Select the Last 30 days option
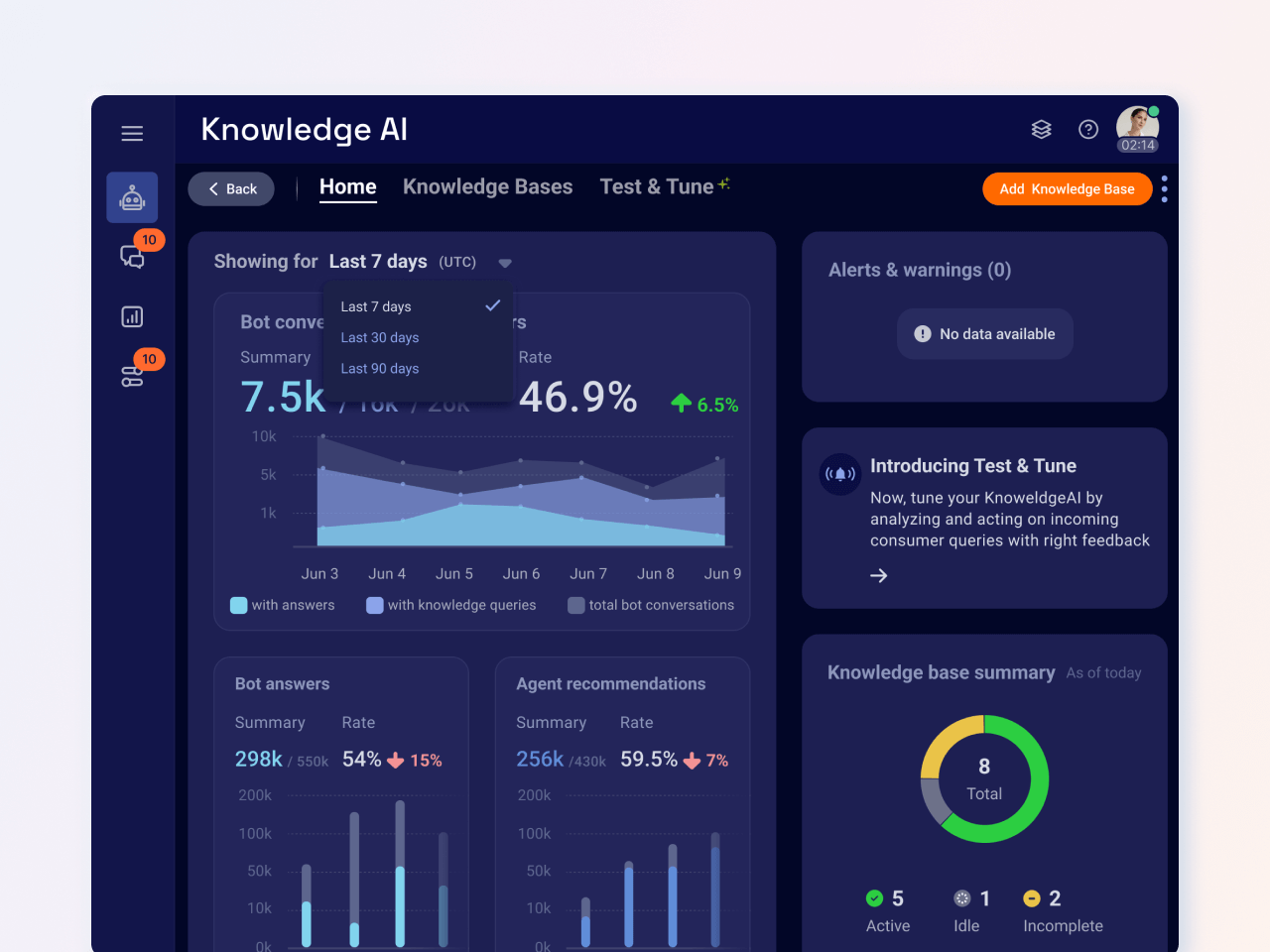 pyautogui.click(x=379, y=337)
